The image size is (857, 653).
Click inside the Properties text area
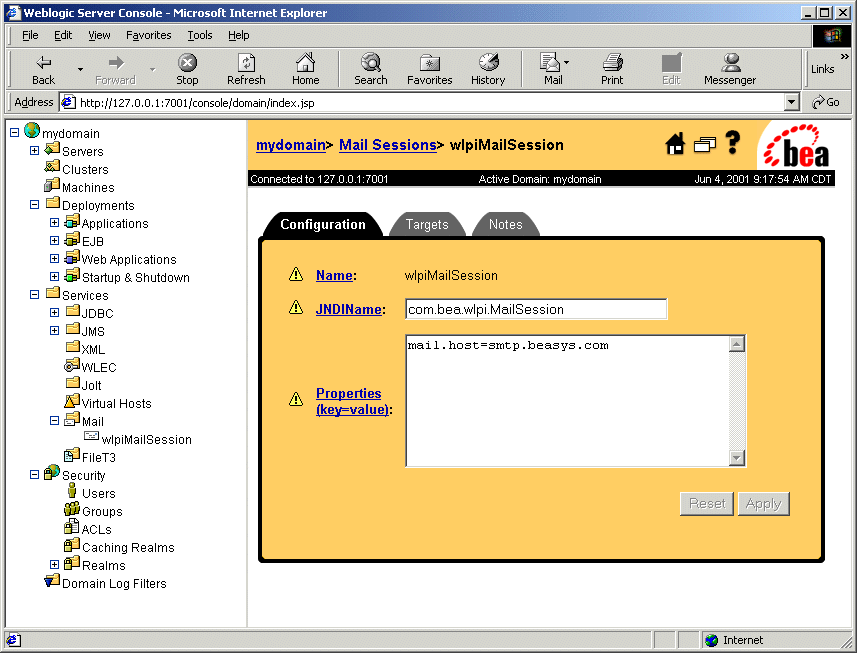(x=567, y=401)
